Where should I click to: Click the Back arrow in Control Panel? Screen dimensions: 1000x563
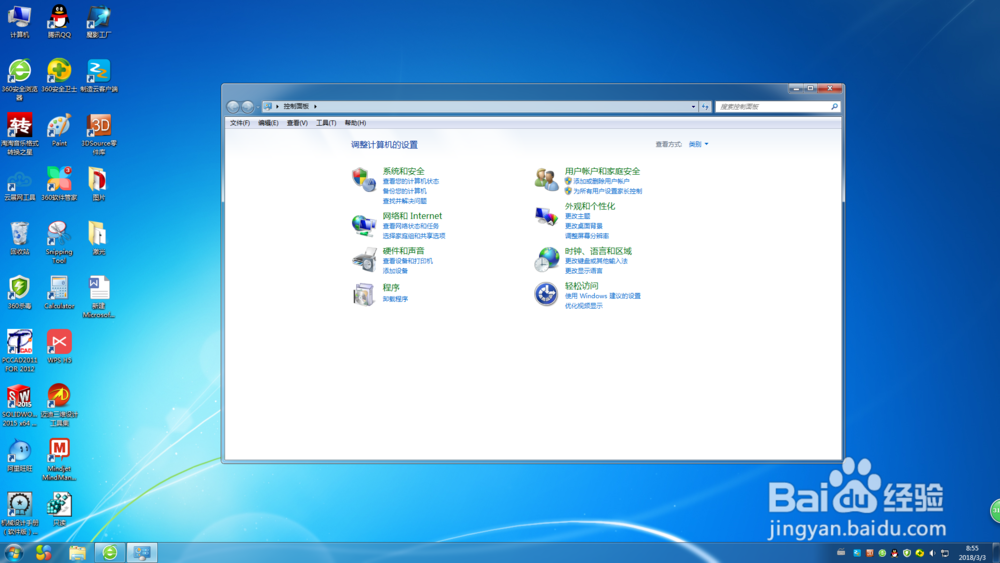pos(233,106)
